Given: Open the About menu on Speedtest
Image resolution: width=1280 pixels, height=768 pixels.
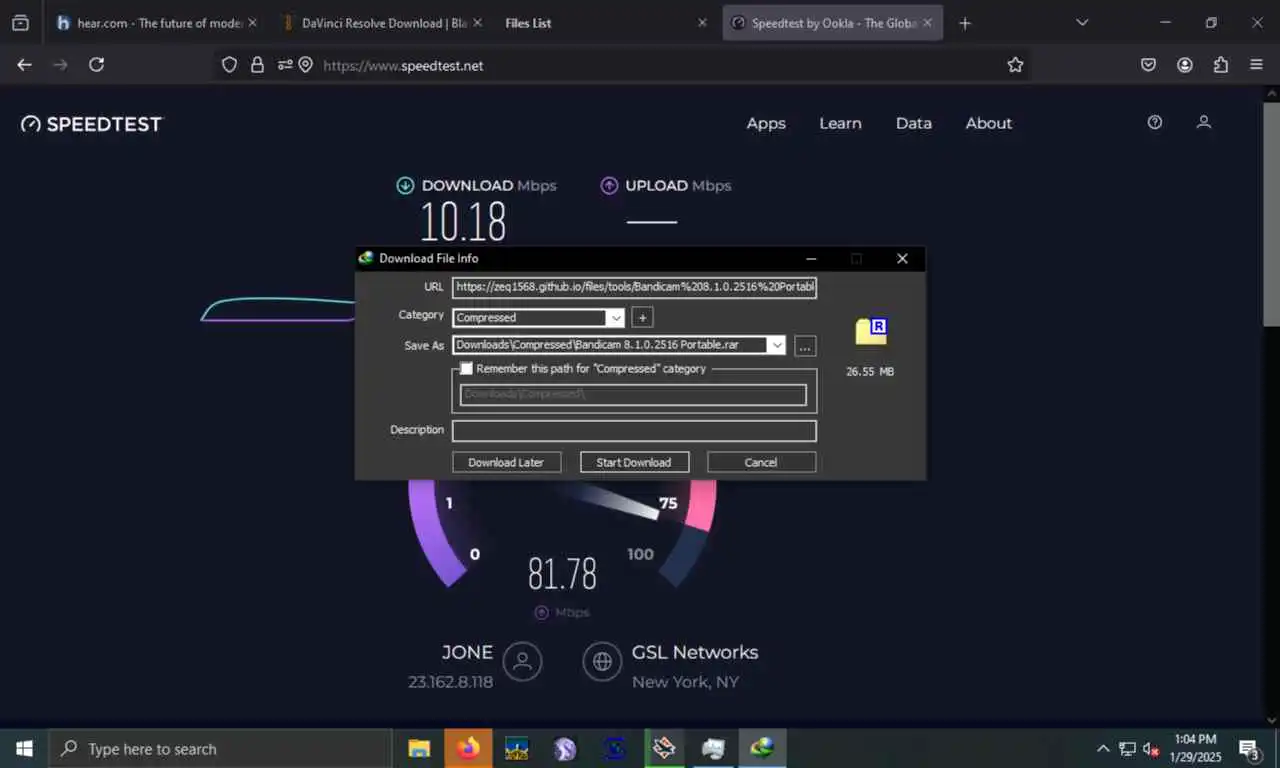Looking at the screenshot, I should coord(989,123).
